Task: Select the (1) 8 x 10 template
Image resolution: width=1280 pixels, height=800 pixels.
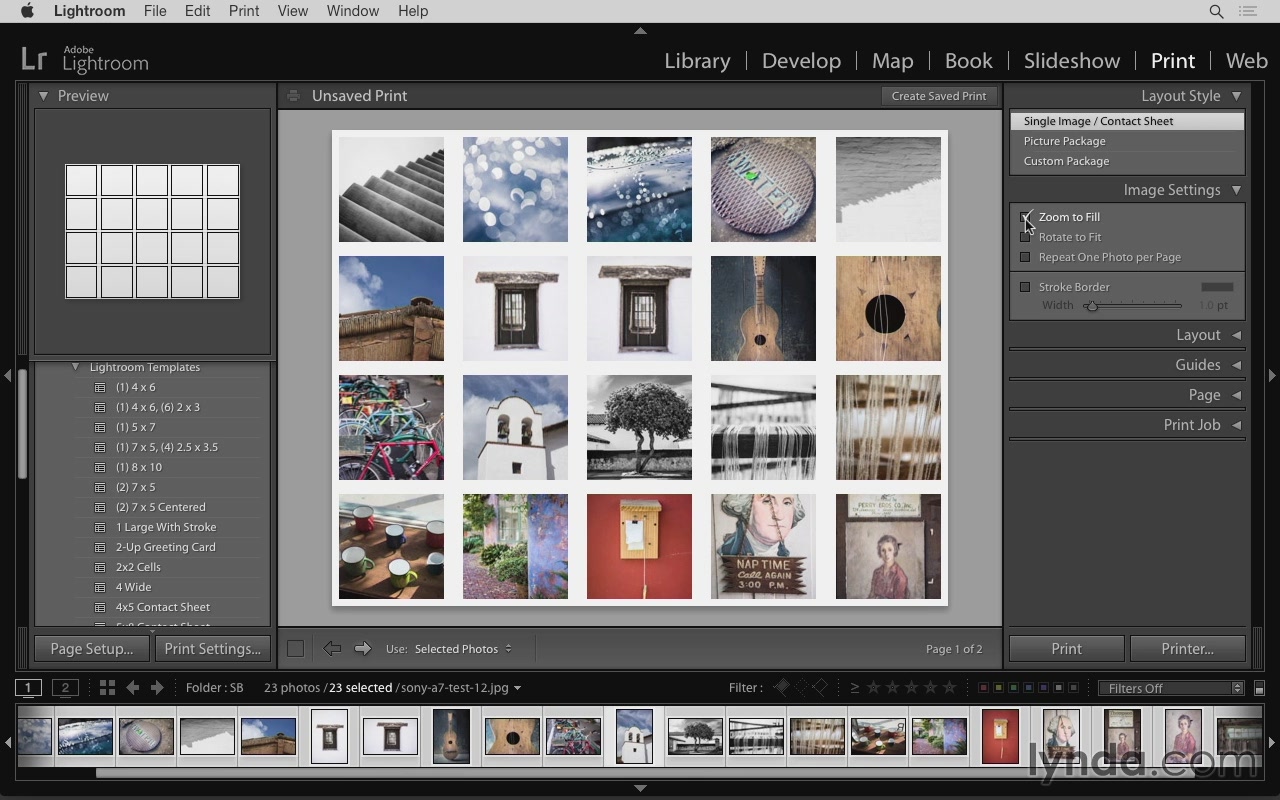Action: (x=138, y=467)
